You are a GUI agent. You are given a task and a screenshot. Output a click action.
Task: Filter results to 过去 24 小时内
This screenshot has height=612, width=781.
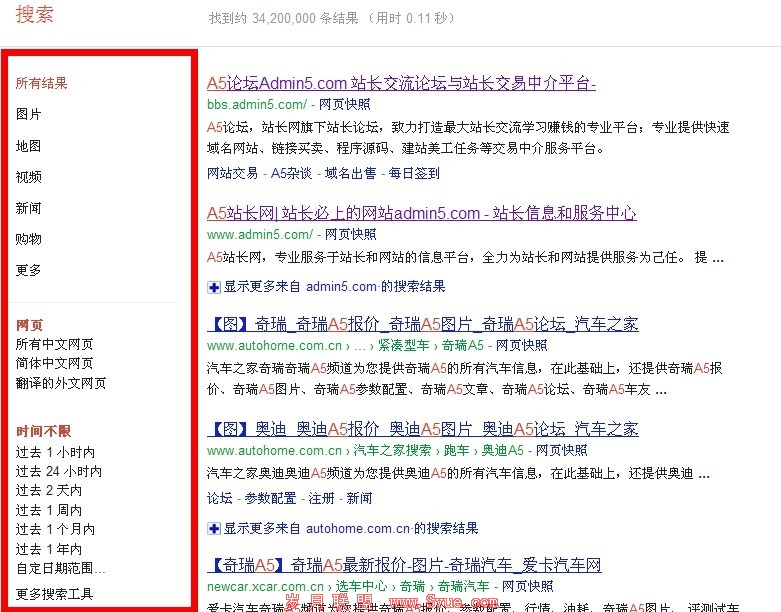pos(59,471)
